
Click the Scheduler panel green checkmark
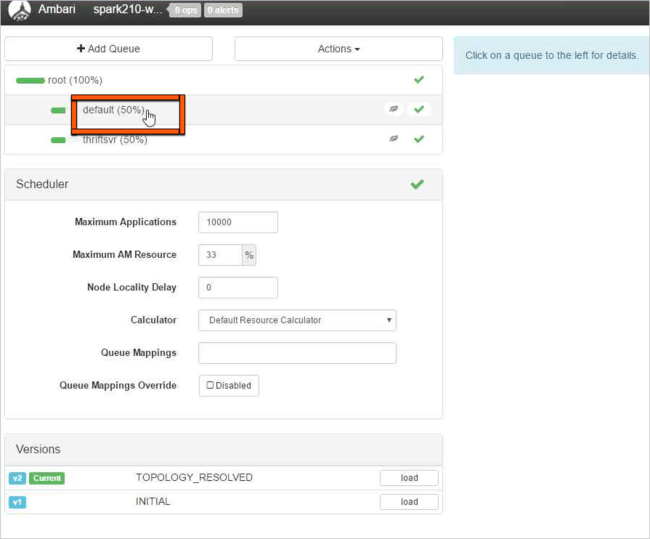[417, 184]
